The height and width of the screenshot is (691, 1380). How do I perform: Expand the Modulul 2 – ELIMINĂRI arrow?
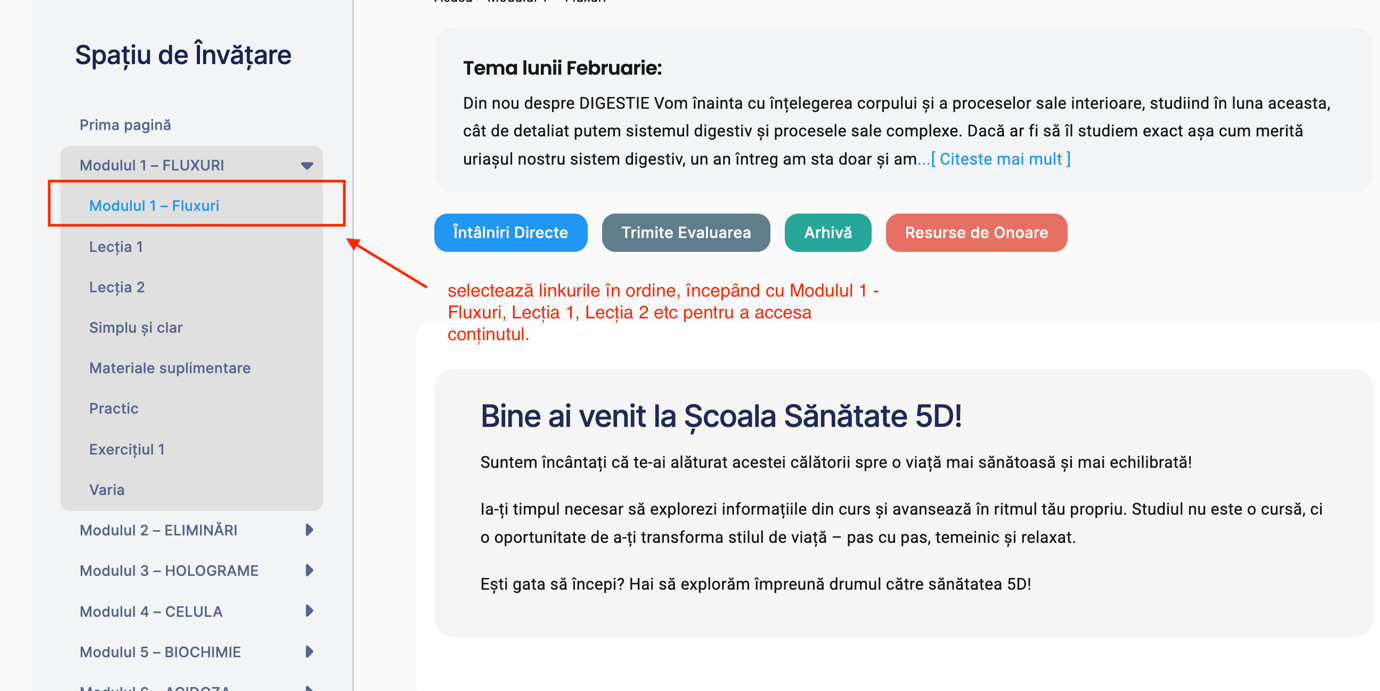point(309,530)
